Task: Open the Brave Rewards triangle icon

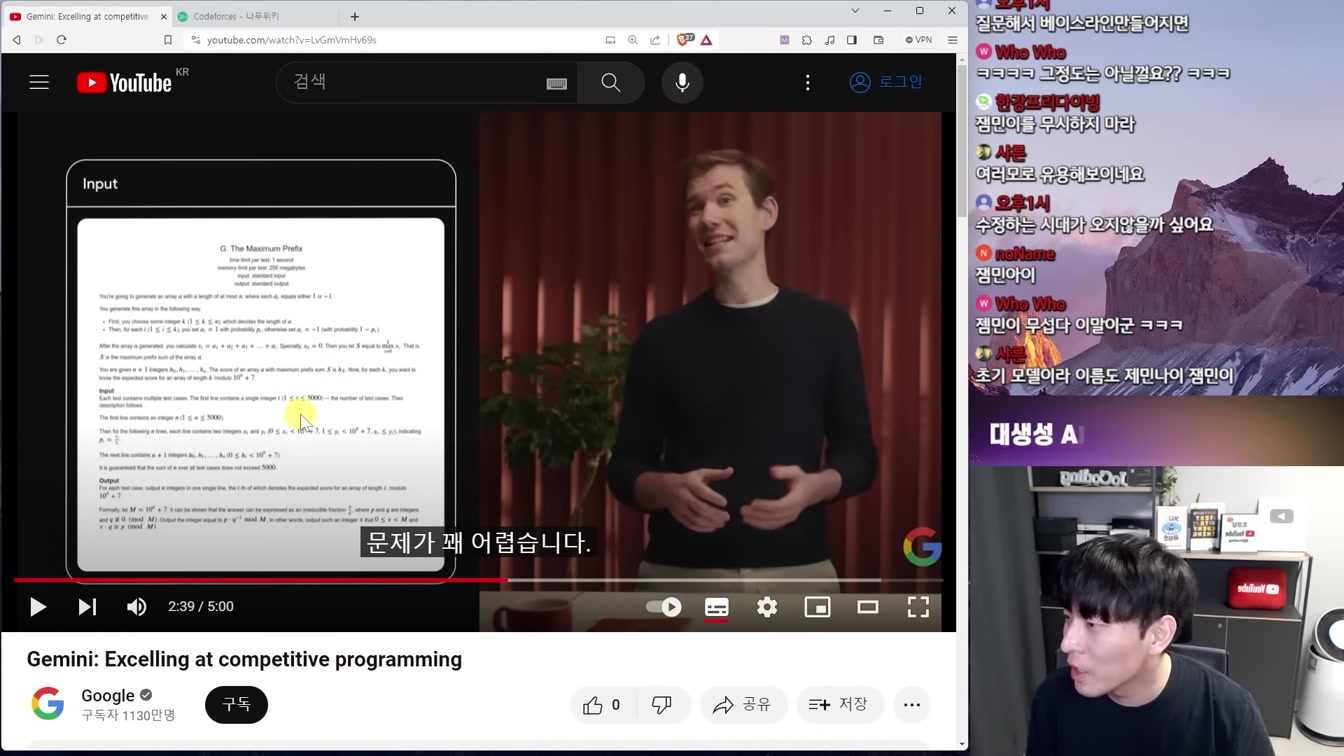Action: click(707, 40)
